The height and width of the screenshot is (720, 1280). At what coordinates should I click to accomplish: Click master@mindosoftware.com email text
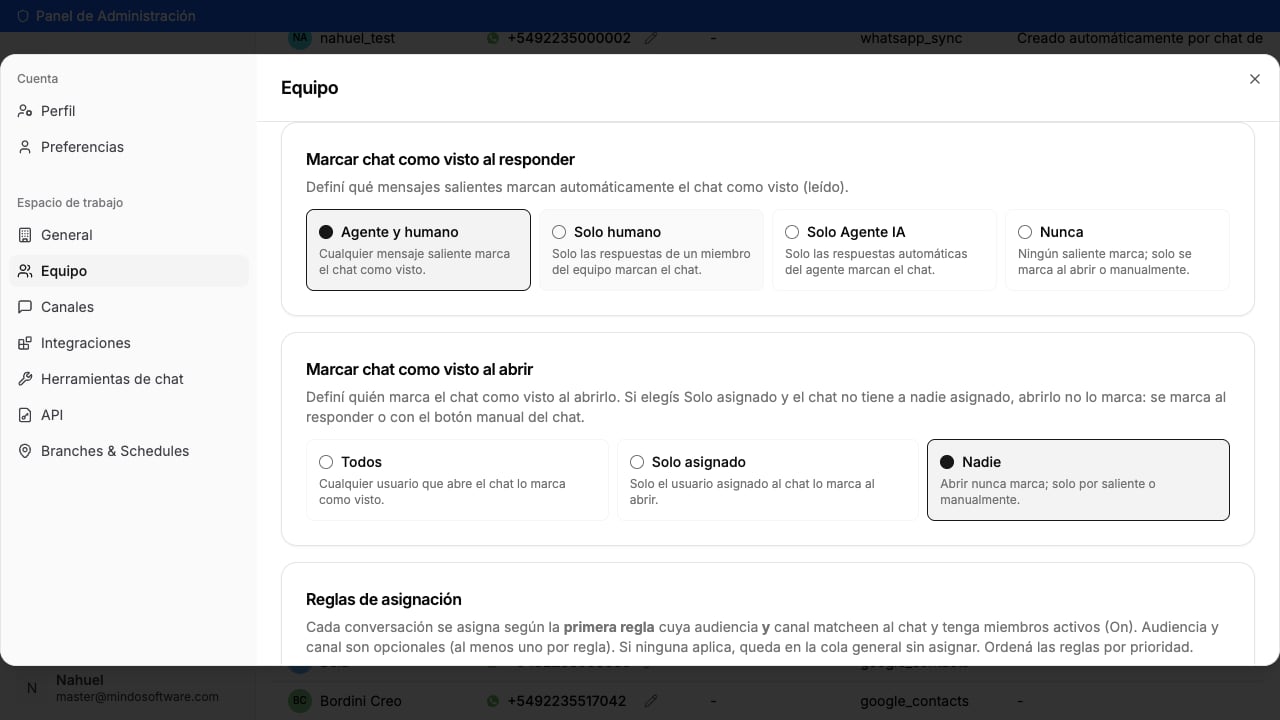pos(137,696)
